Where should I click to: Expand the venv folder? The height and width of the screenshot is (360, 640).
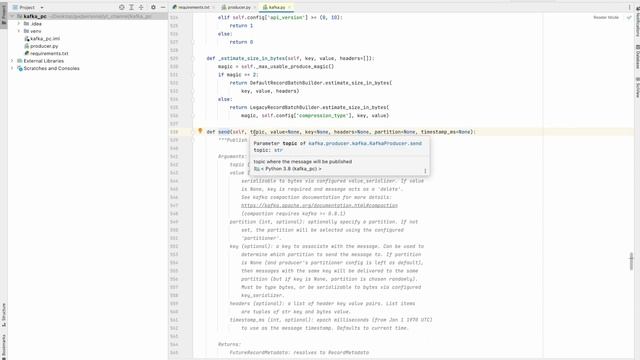[x=18, y=31]
